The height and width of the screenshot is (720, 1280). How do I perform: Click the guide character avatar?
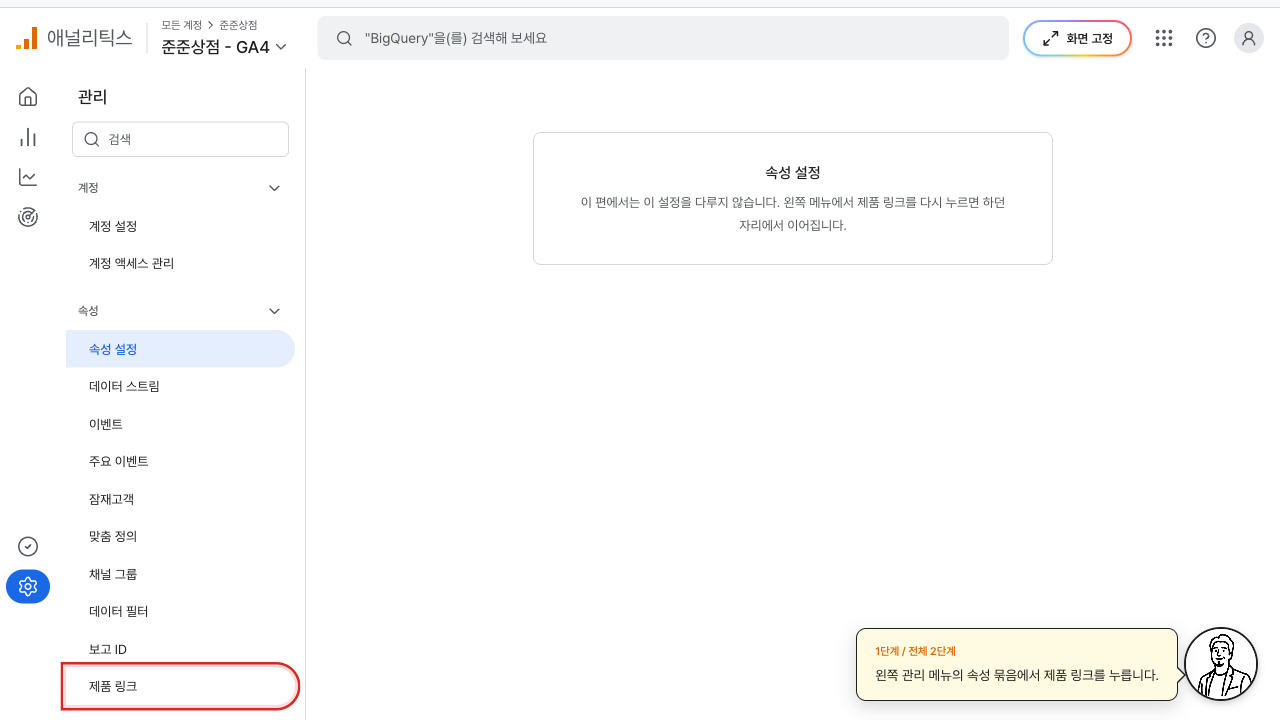[x=1220, y=664]
